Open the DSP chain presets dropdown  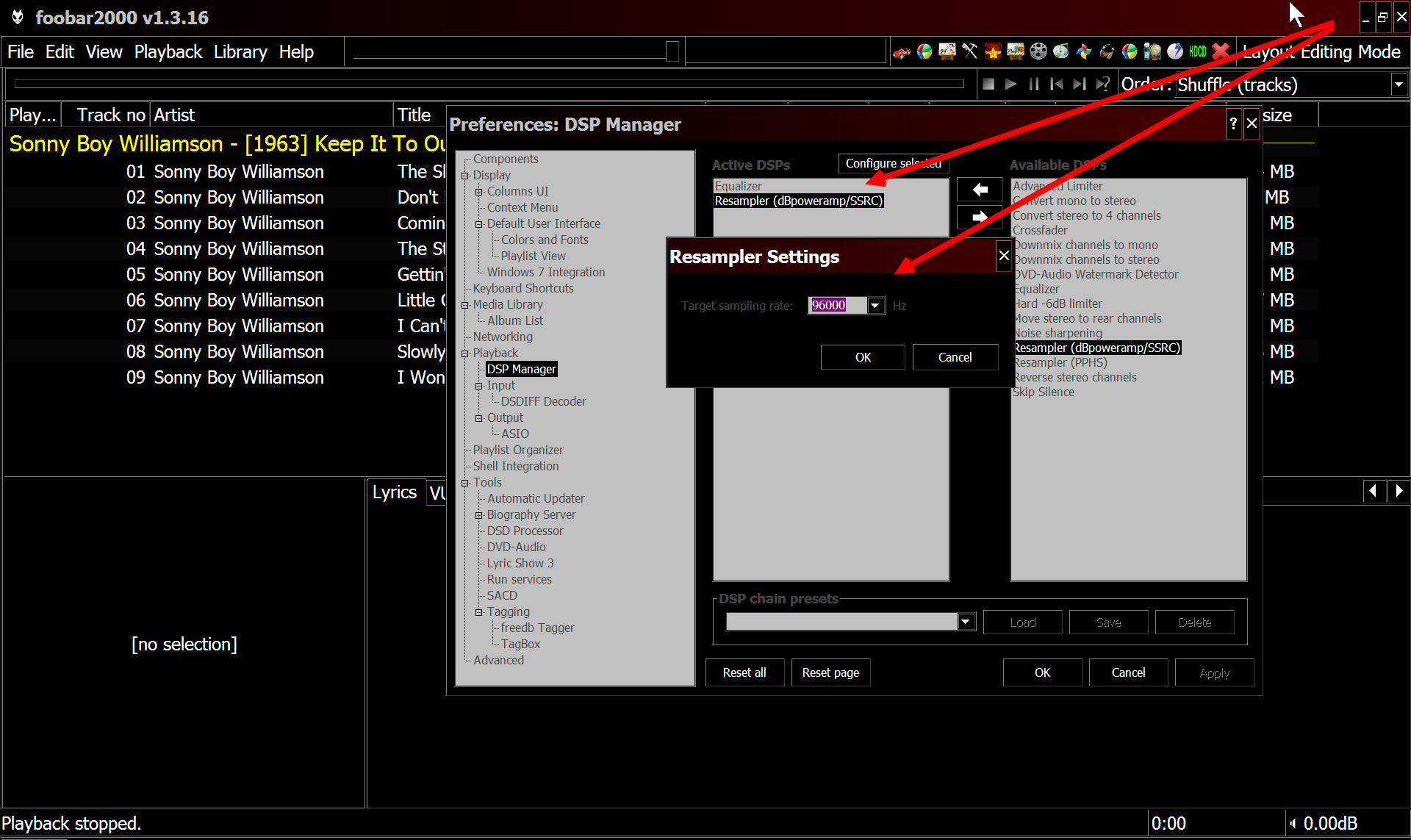point(965,622)
